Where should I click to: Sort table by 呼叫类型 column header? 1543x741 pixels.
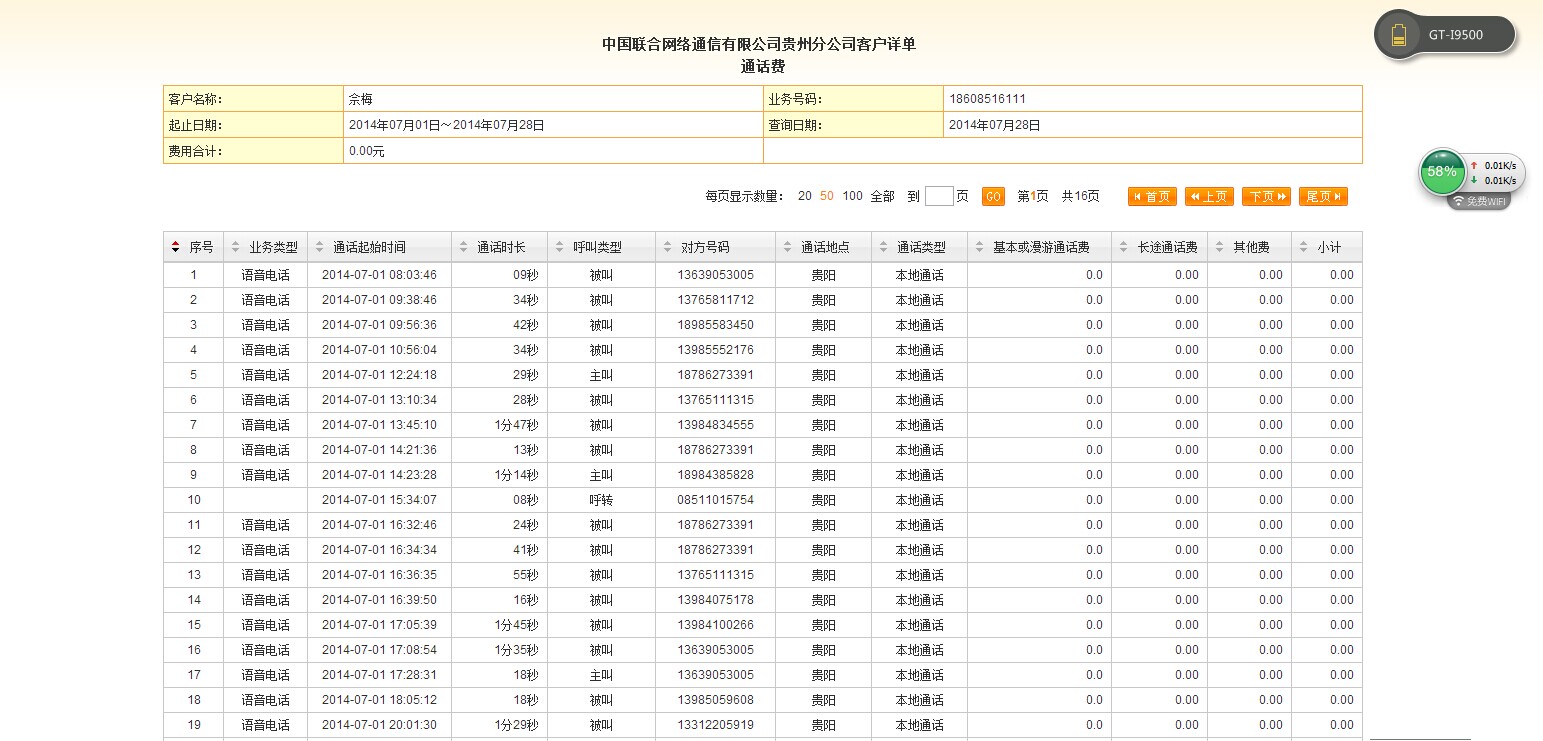[x=597, y=247]
